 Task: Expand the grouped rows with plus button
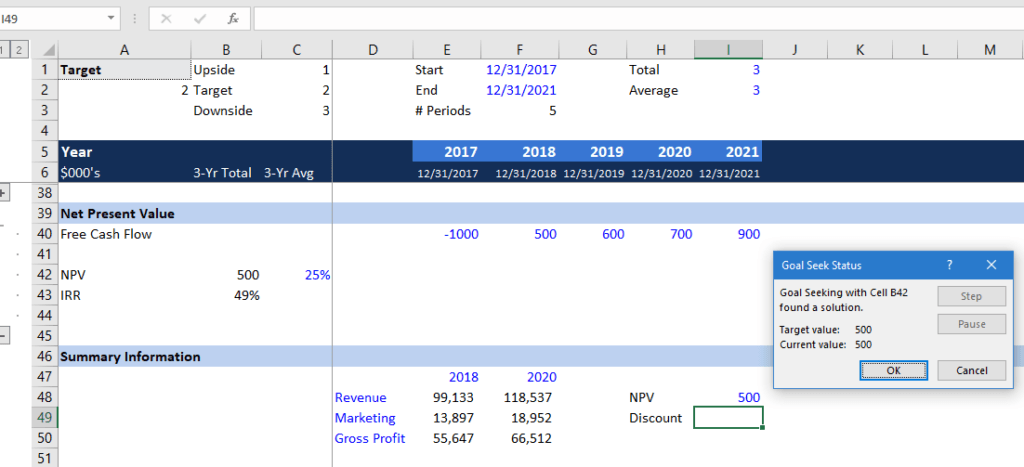(x=4, y=191)
